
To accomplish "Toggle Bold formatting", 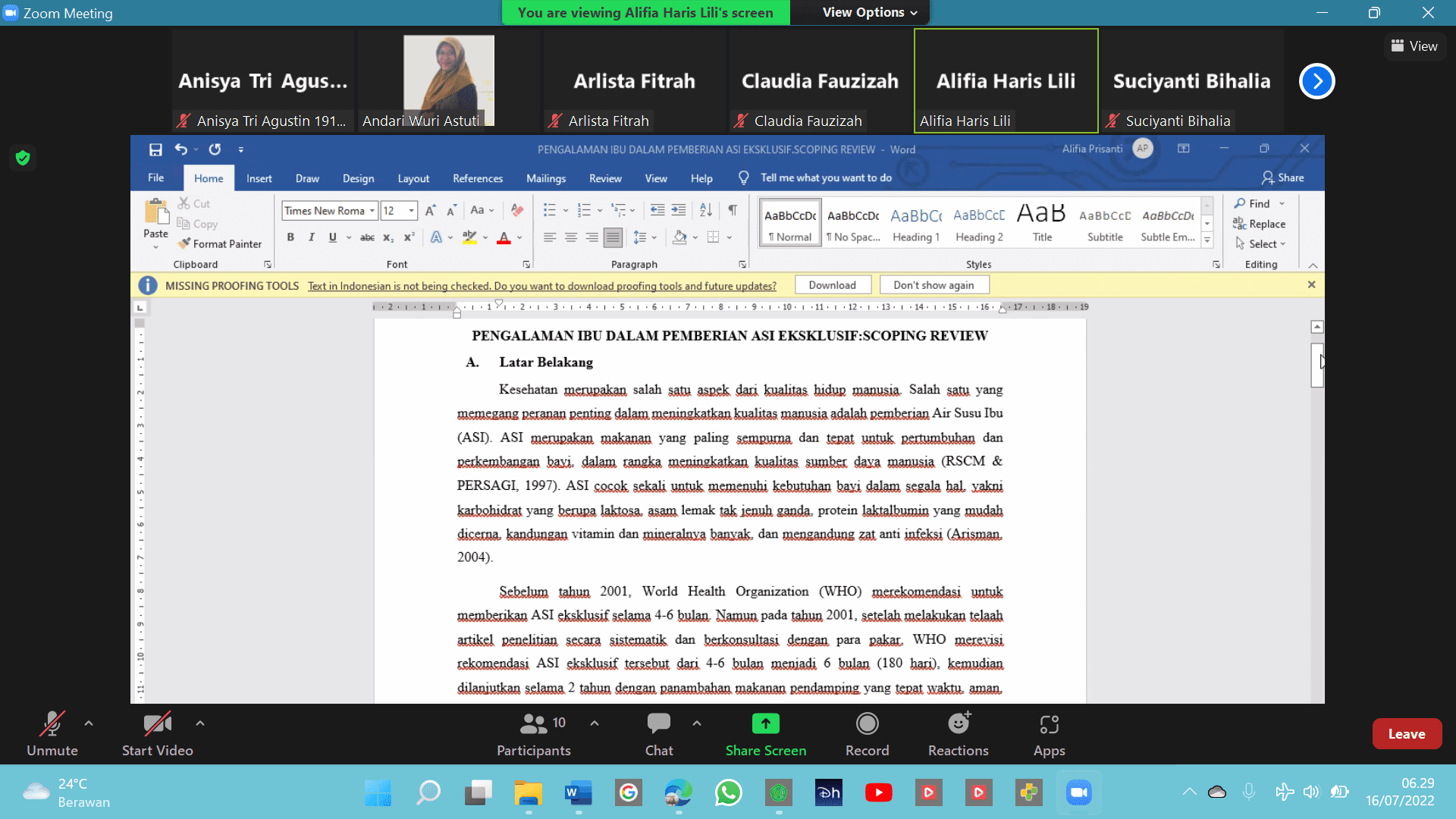I will pos(290,237).
